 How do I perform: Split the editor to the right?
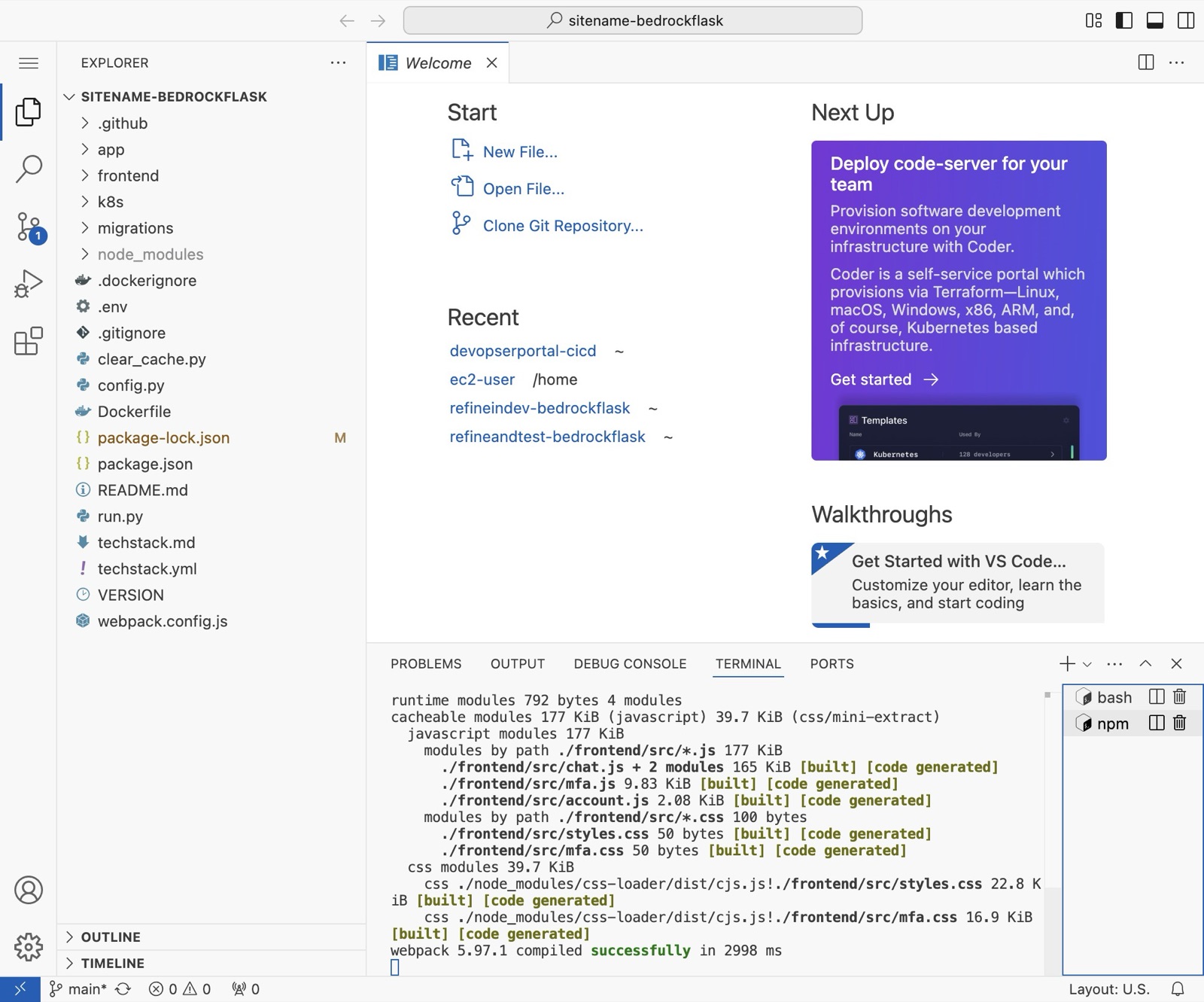[1146, 62]
